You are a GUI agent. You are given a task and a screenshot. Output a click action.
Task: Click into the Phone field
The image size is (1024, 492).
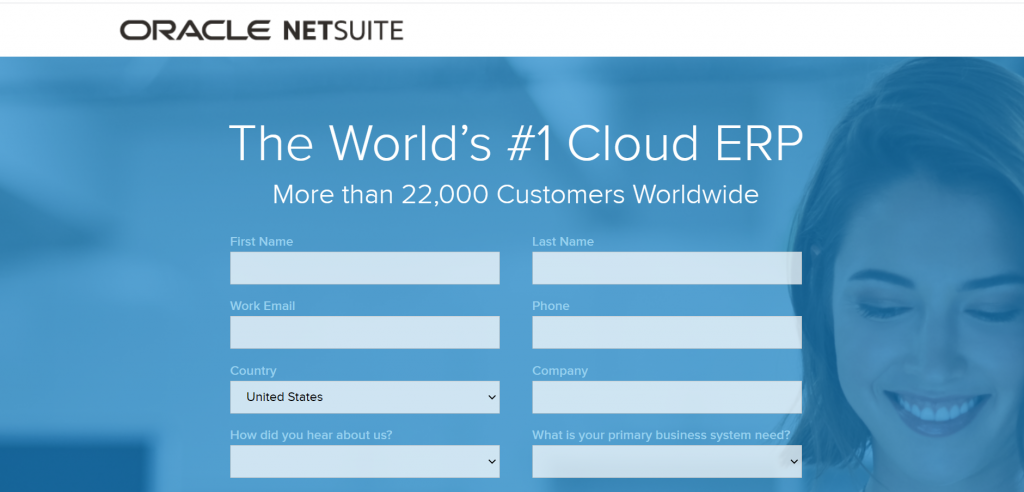(667, 333)
